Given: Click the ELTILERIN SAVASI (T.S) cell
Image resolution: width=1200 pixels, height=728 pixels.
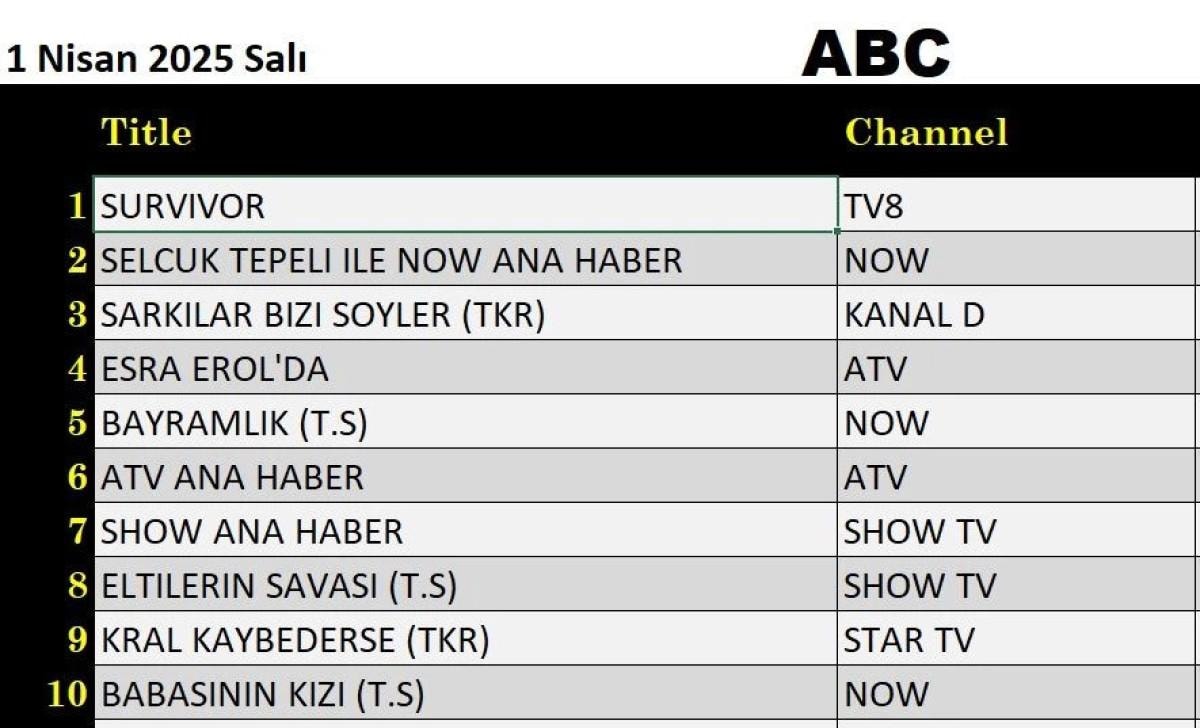Looking at the screenshot, I should (x=465, y=585).
